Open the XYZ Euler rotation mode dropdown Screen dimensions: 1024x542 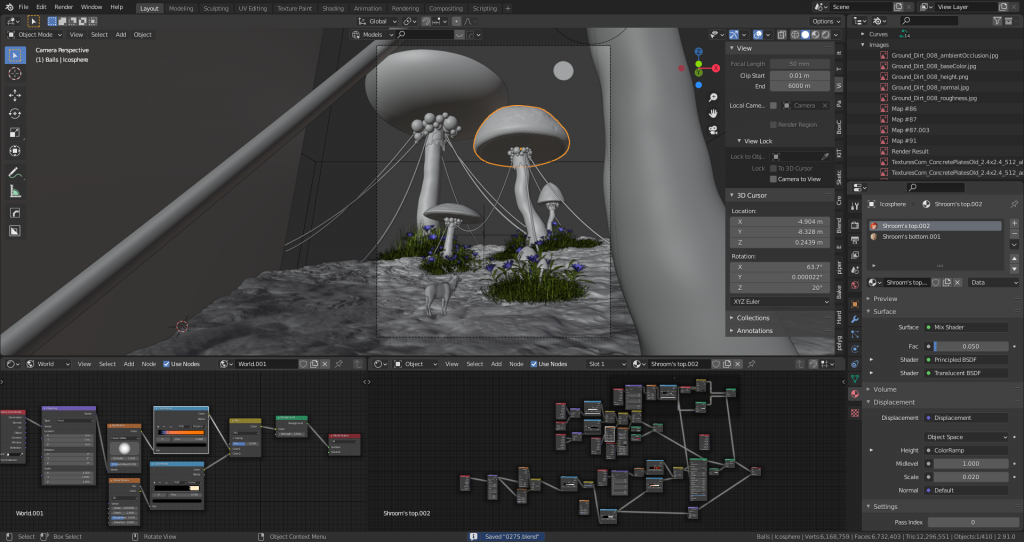click(x=780, y=302)
